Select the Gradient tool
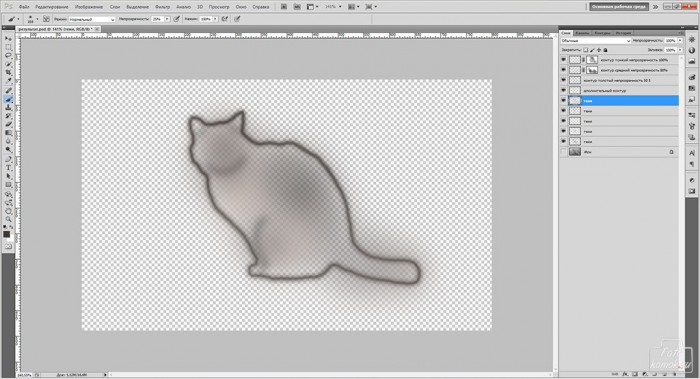 tap(8, 133)
